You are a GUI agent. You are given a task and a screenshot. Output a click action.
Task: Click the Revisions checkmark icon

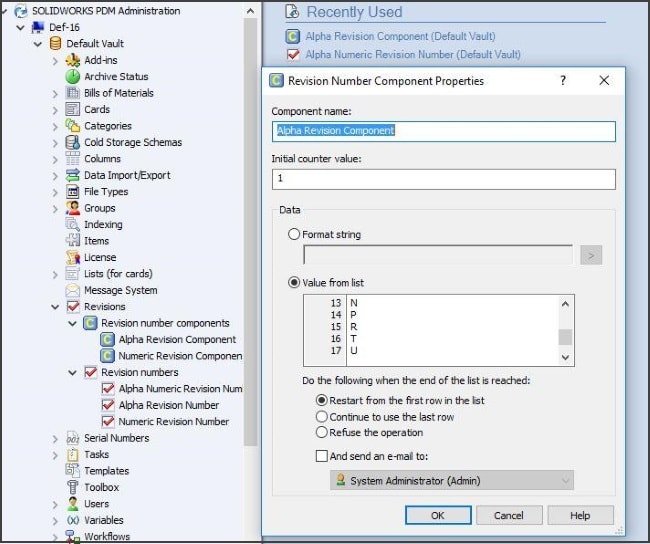pyautogui.click(x=73, y=307)
